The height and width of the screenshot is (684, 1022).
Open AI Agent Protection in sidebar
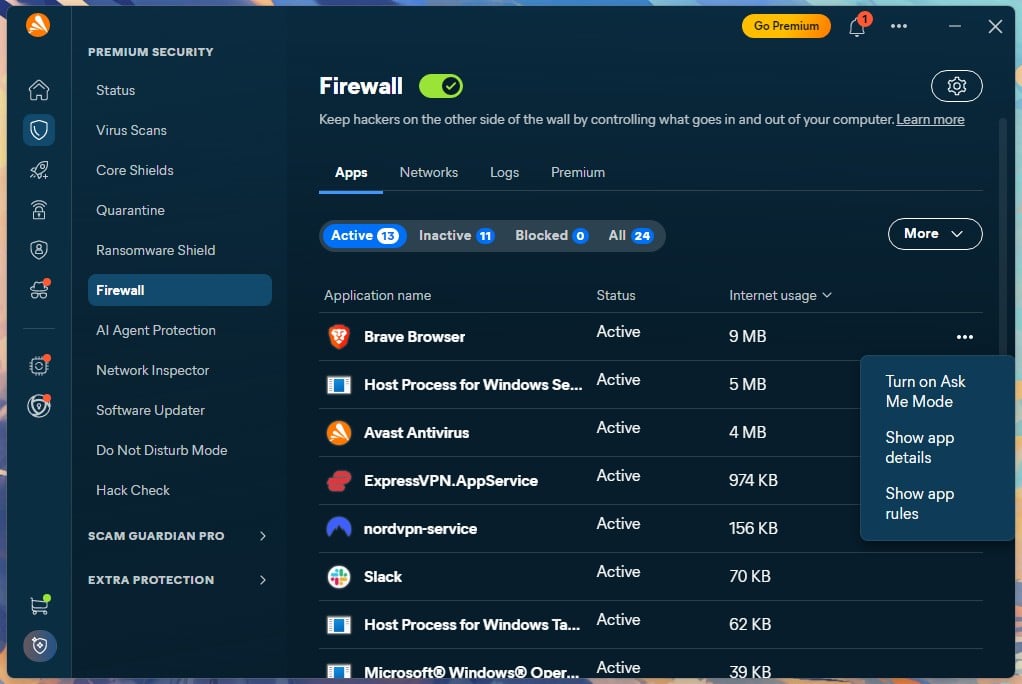tap(155, 330)
